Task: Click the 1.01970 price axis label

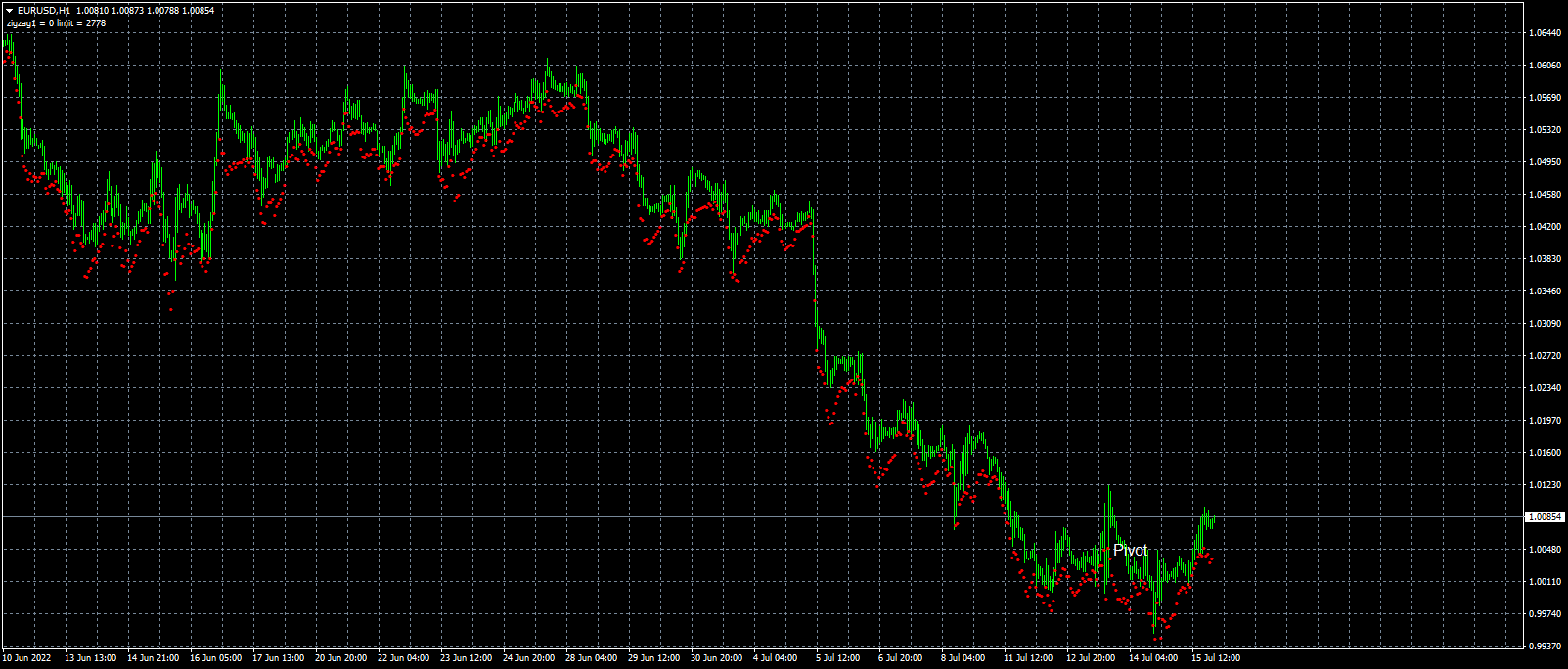Action: [x=1545, y=420]
